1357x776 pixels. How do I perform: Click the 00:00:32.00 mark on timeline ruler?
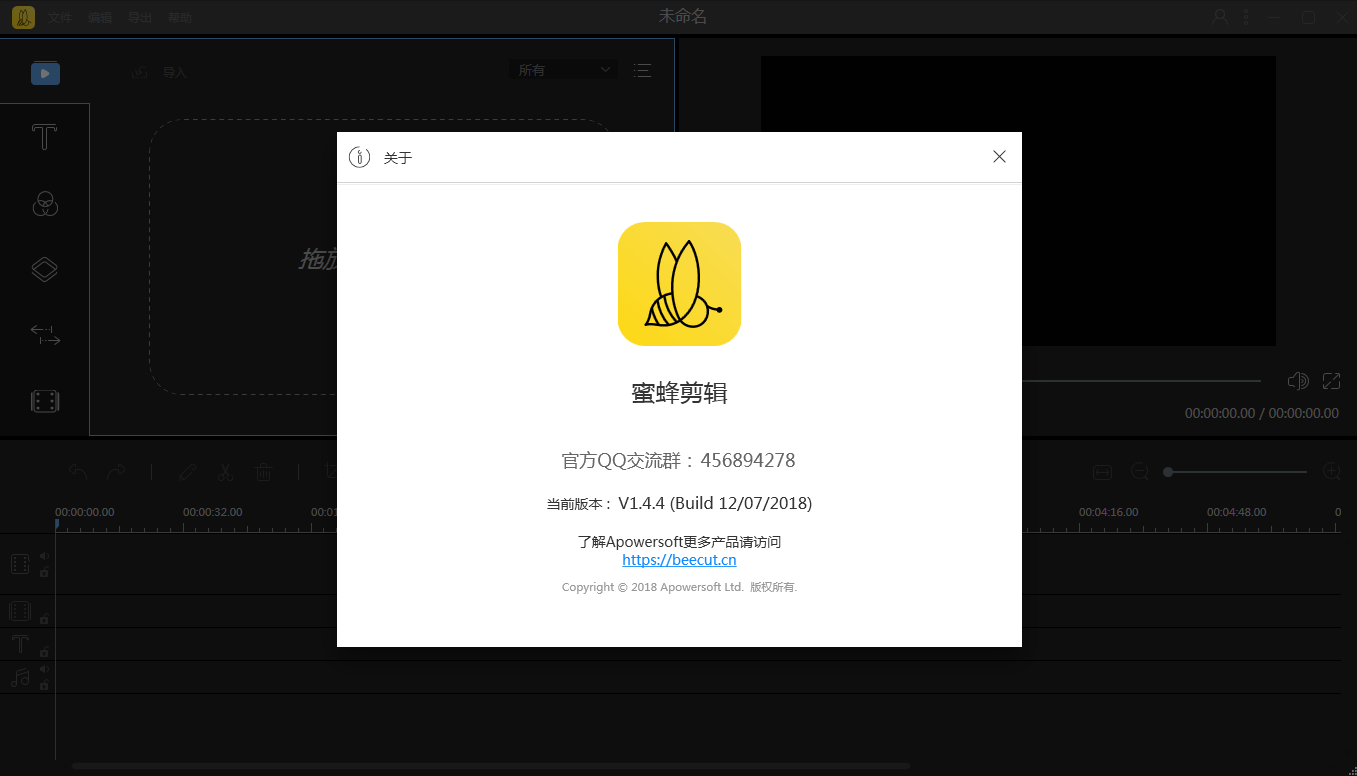point(212,512)
